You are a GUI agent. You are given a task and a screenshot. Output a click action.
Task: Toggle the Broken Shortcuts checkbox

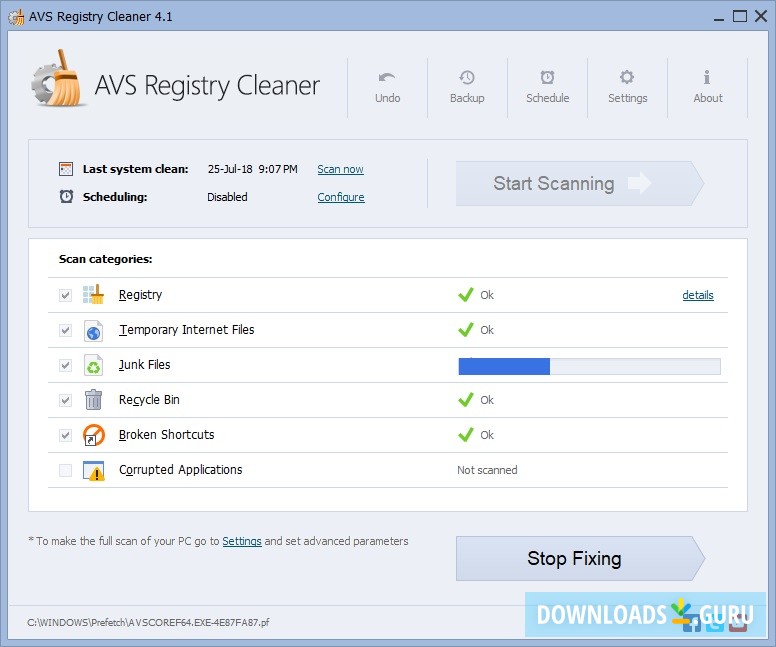click(65, 435)
